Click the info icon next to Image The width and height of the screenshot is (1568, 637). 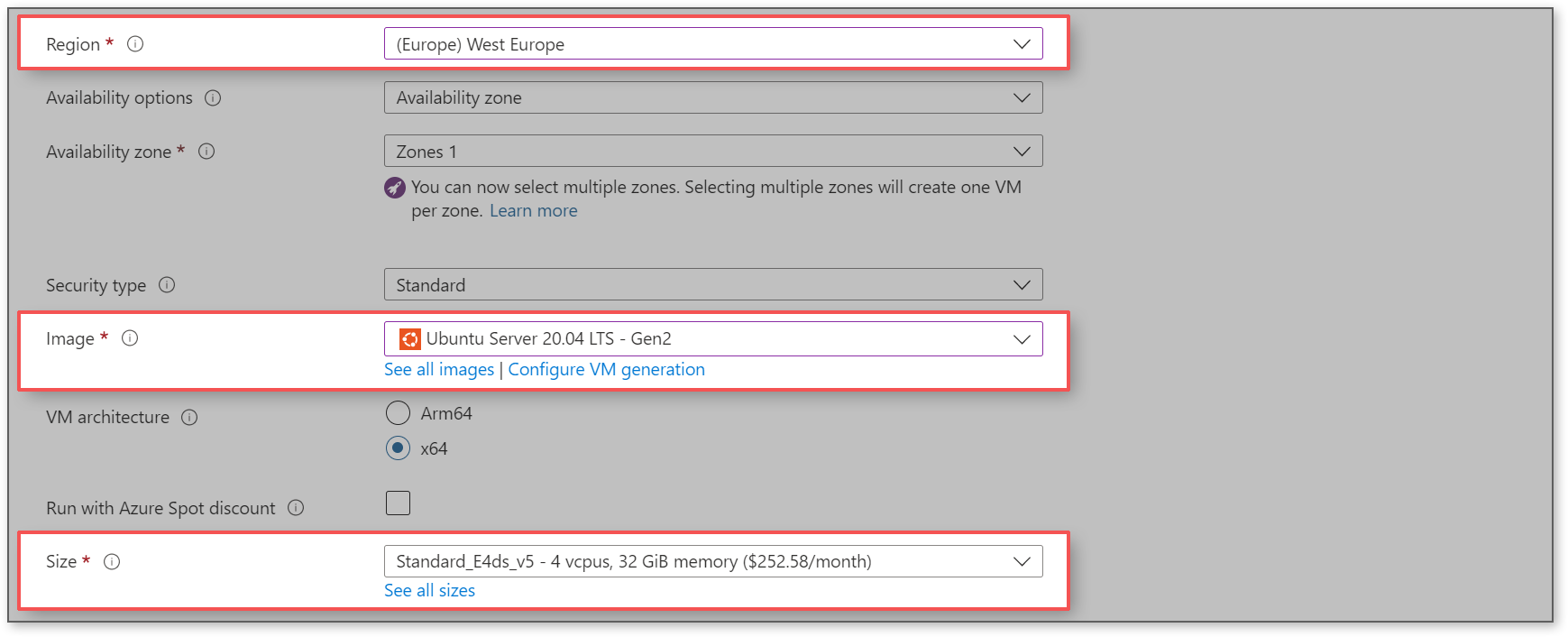click(130, 337)
